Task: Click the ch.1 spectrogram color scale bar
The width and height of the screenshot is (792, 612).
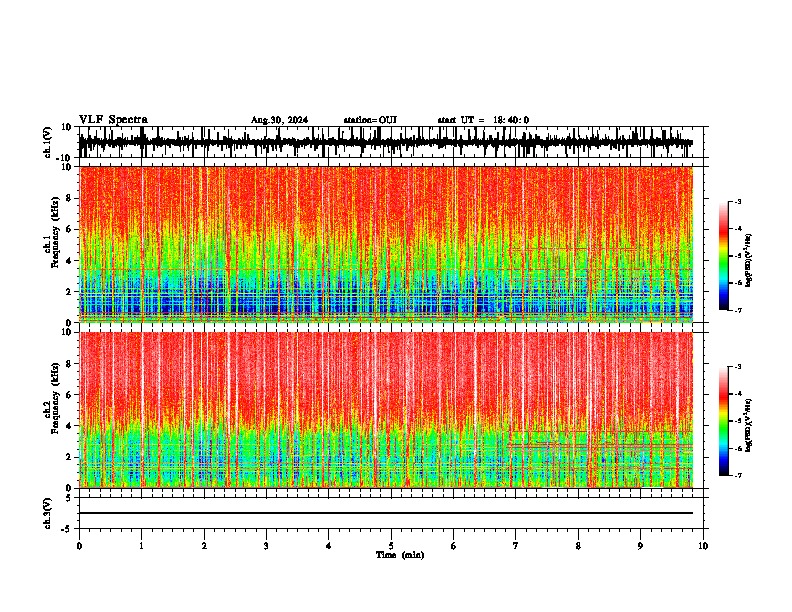Action: pos(723,256)
